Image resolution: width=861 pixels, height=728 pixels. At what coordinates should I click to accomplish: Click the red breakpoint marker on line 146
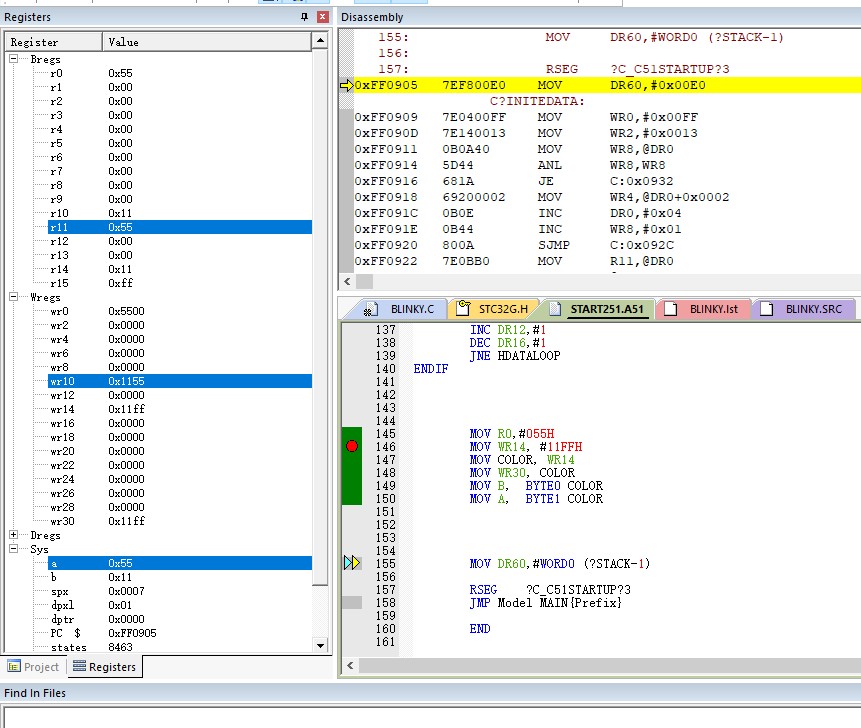pyautogui.click(x=352, y=446)
